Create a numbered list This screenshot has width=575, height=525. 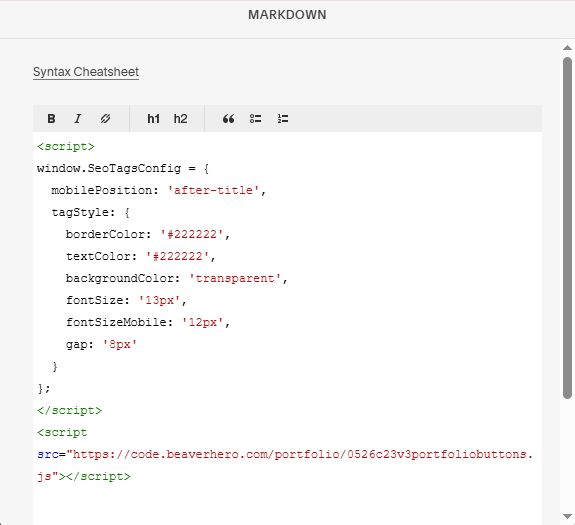[283, 119]
